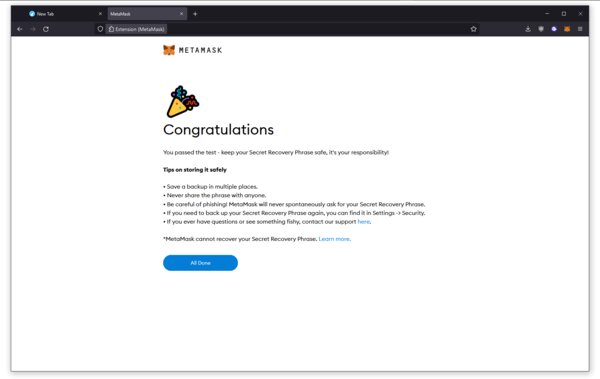Open the Learn more link
Image resolution: width=600 pixels, height=379 pixels.
coord(334,239)
